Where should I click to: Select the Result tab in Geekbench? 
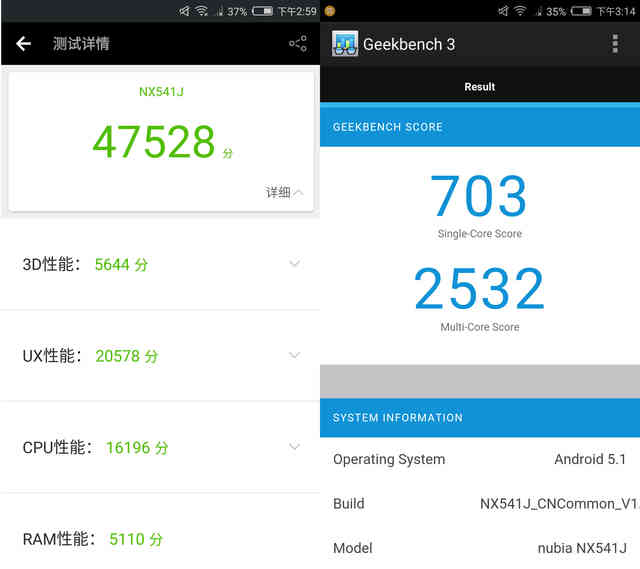coord(480,87)
